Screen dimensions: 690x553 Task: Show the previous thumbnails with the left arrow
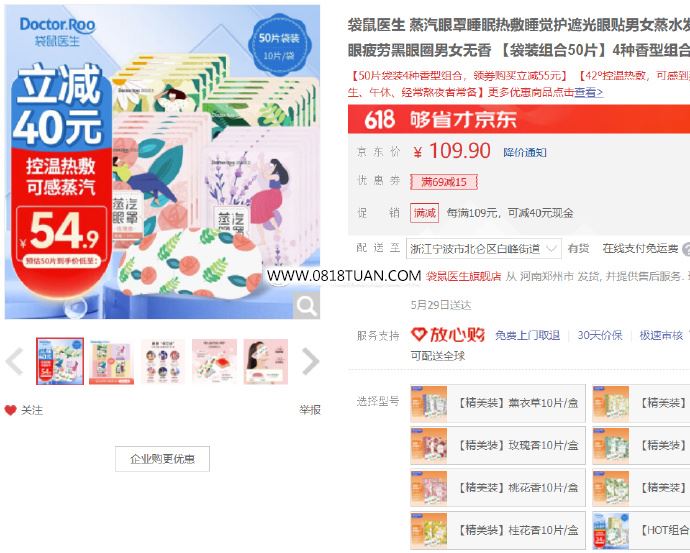point(15,361)
